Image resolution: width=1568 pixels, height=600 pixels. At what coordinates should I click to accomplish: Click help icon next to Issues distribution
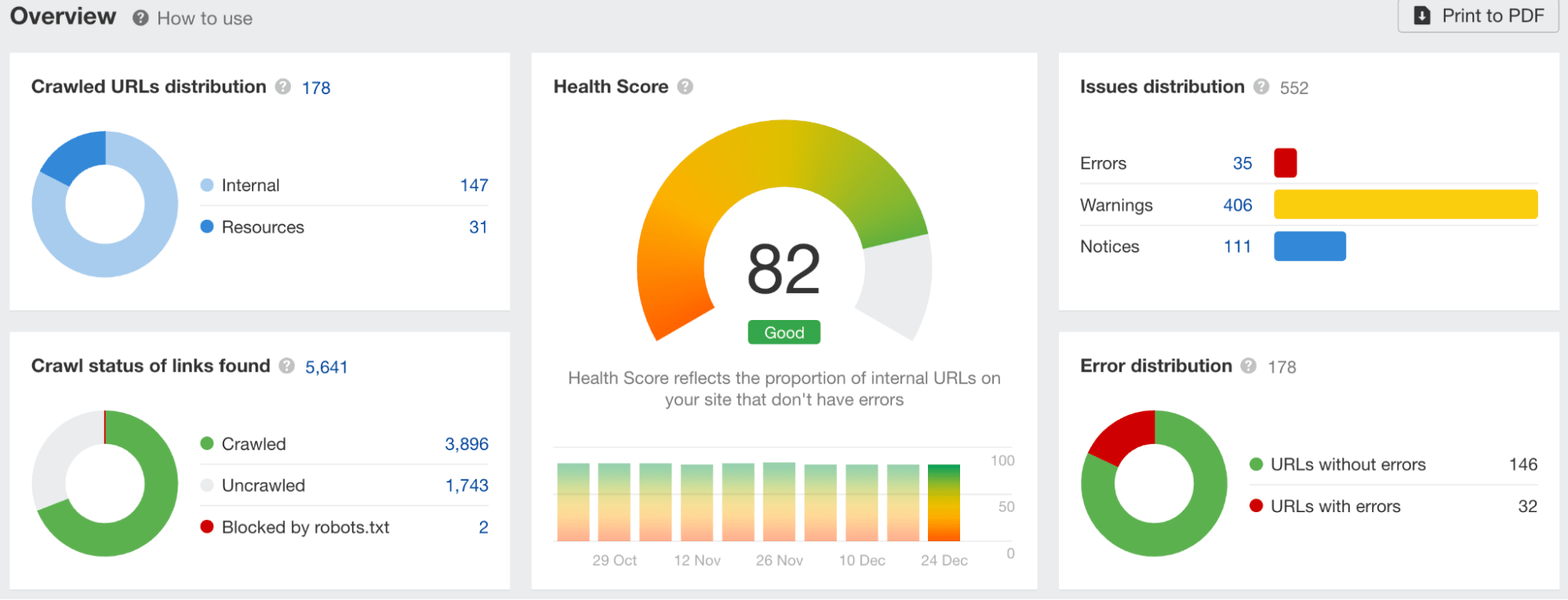[1261, 87]
